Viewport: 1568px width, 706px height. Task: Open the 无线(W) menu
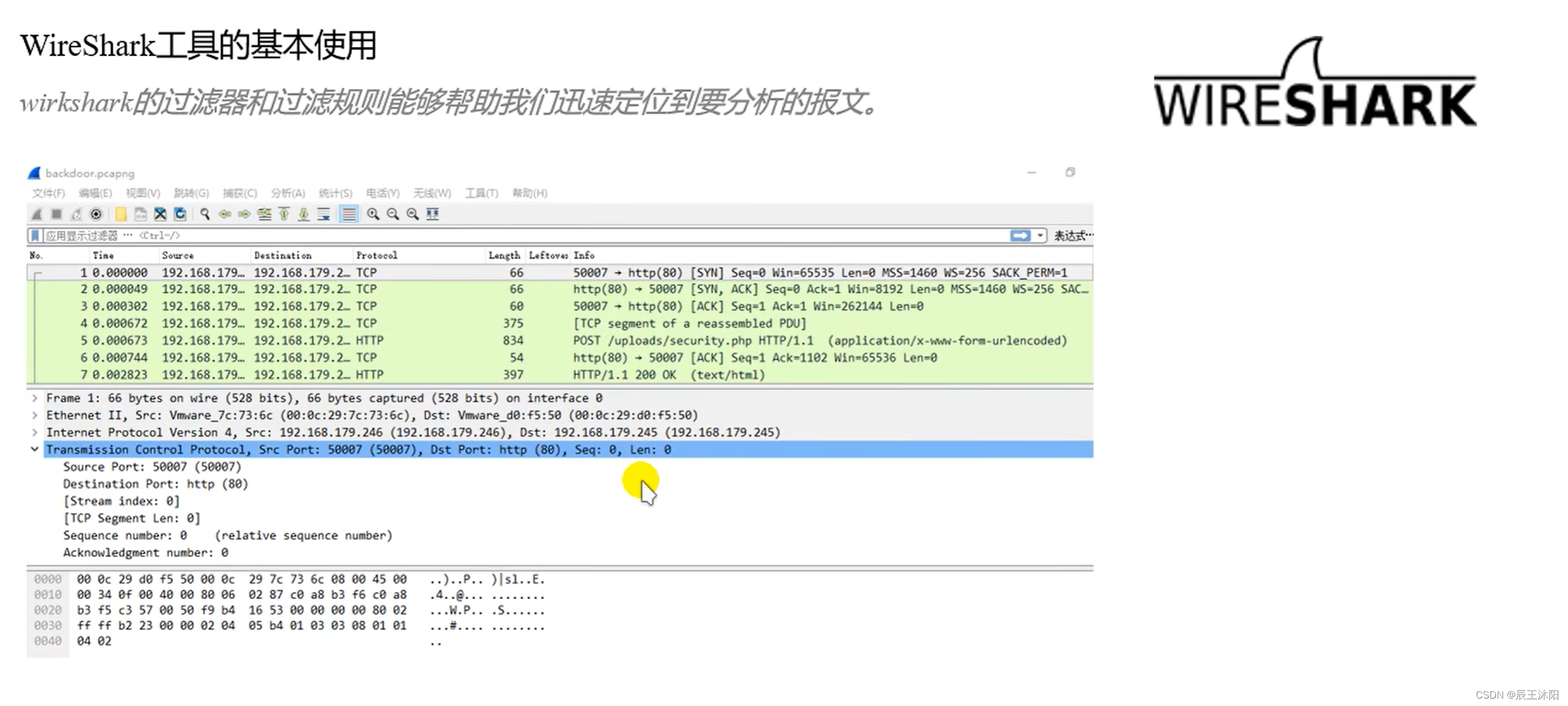click(x=432, y=193)
